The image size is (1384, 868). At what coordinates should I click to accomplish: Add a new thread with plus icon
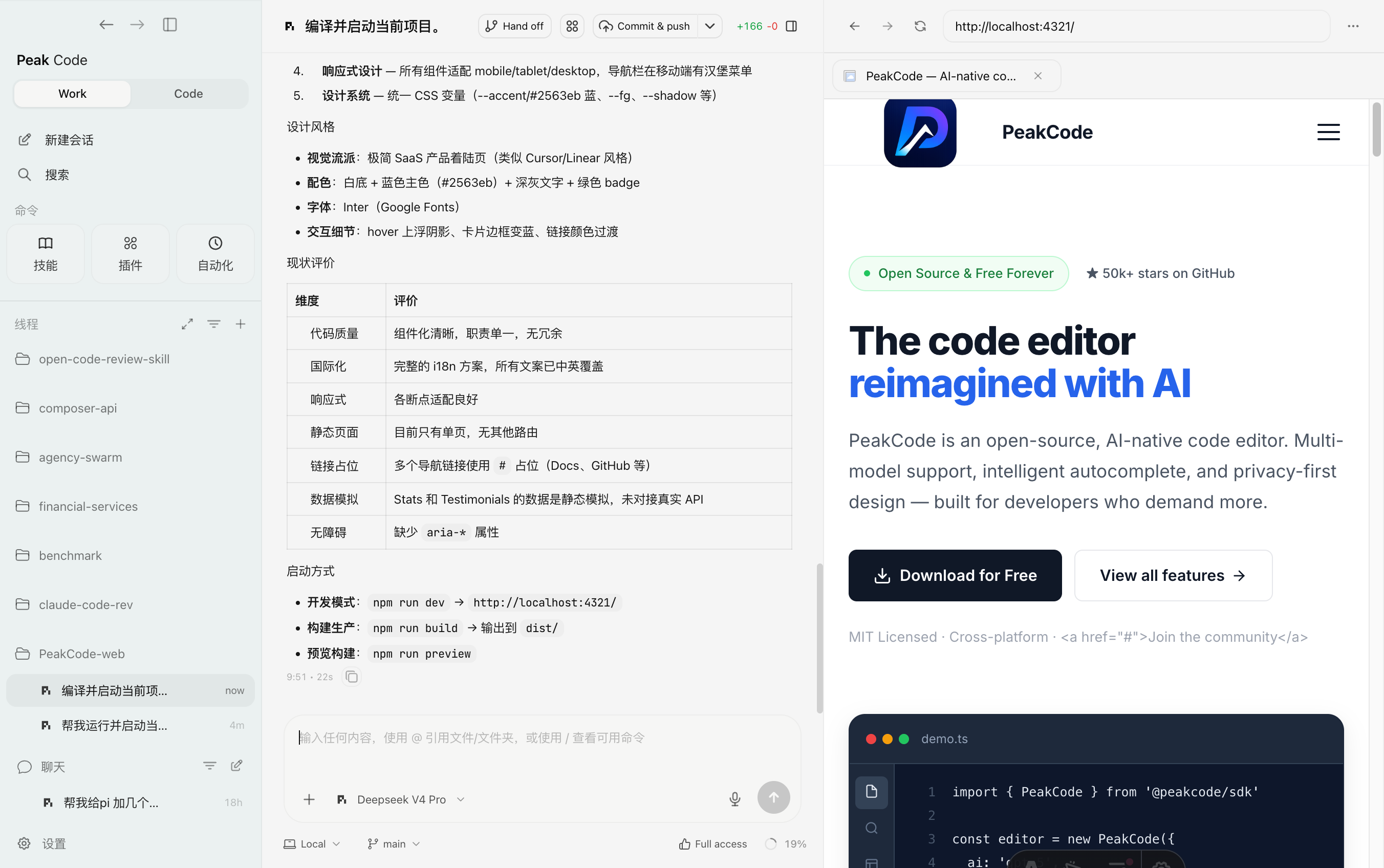[x=241, y=324]
